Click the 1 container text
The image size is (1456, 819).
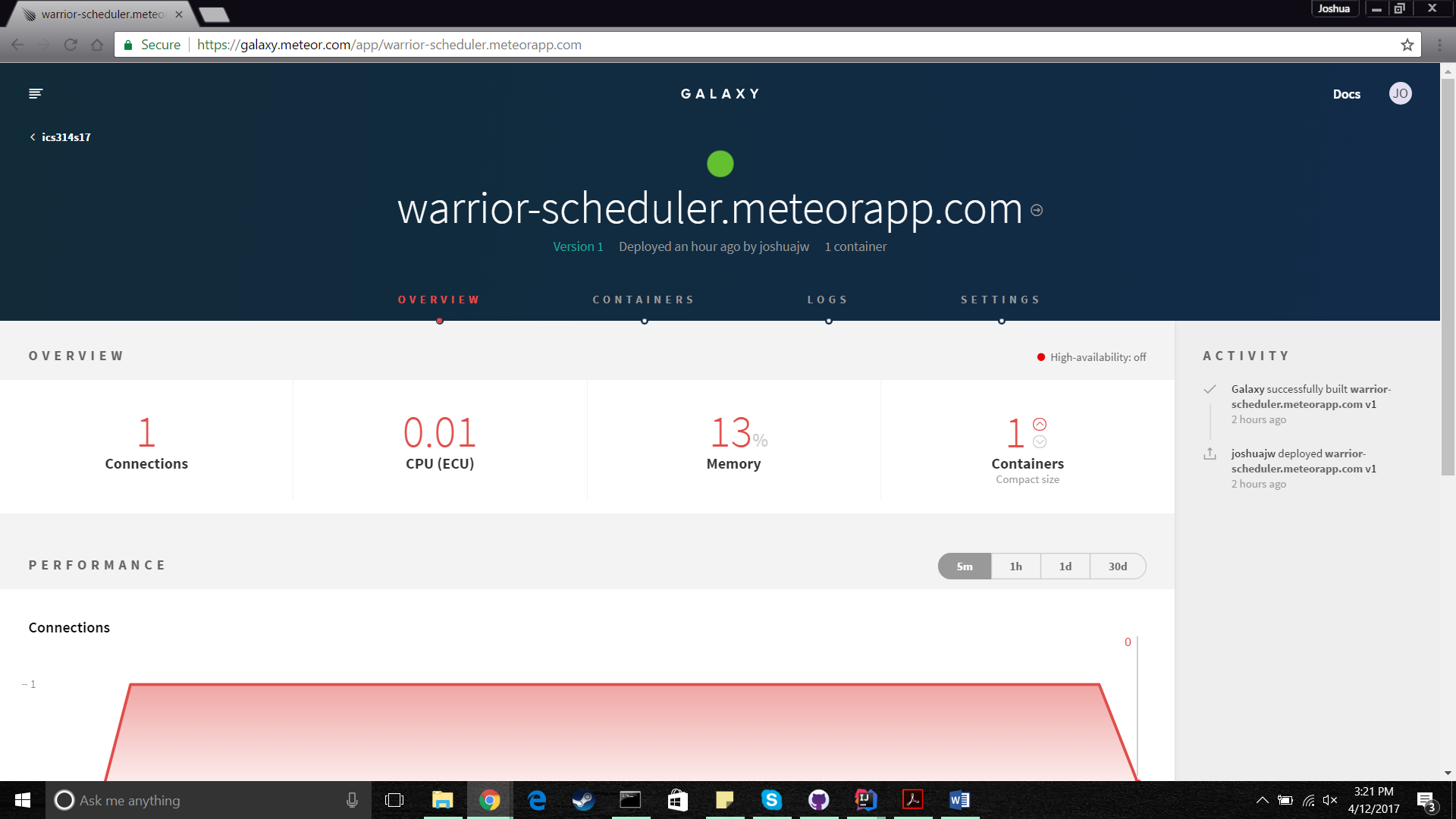pyautogui.click(x=855, y=246)
